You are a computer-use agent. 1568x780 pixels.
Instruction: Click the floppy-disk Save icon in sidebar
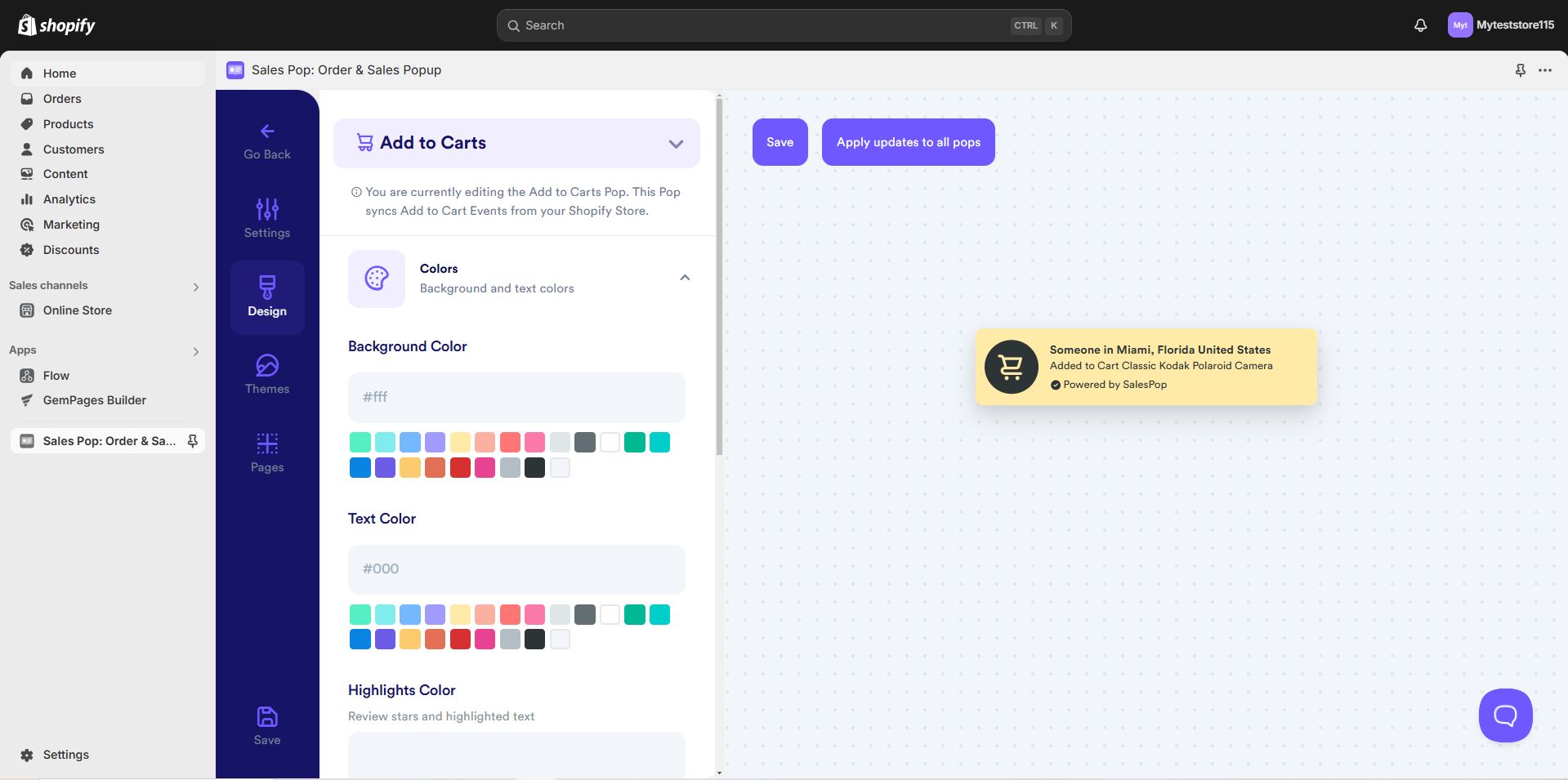click(267, 716)
